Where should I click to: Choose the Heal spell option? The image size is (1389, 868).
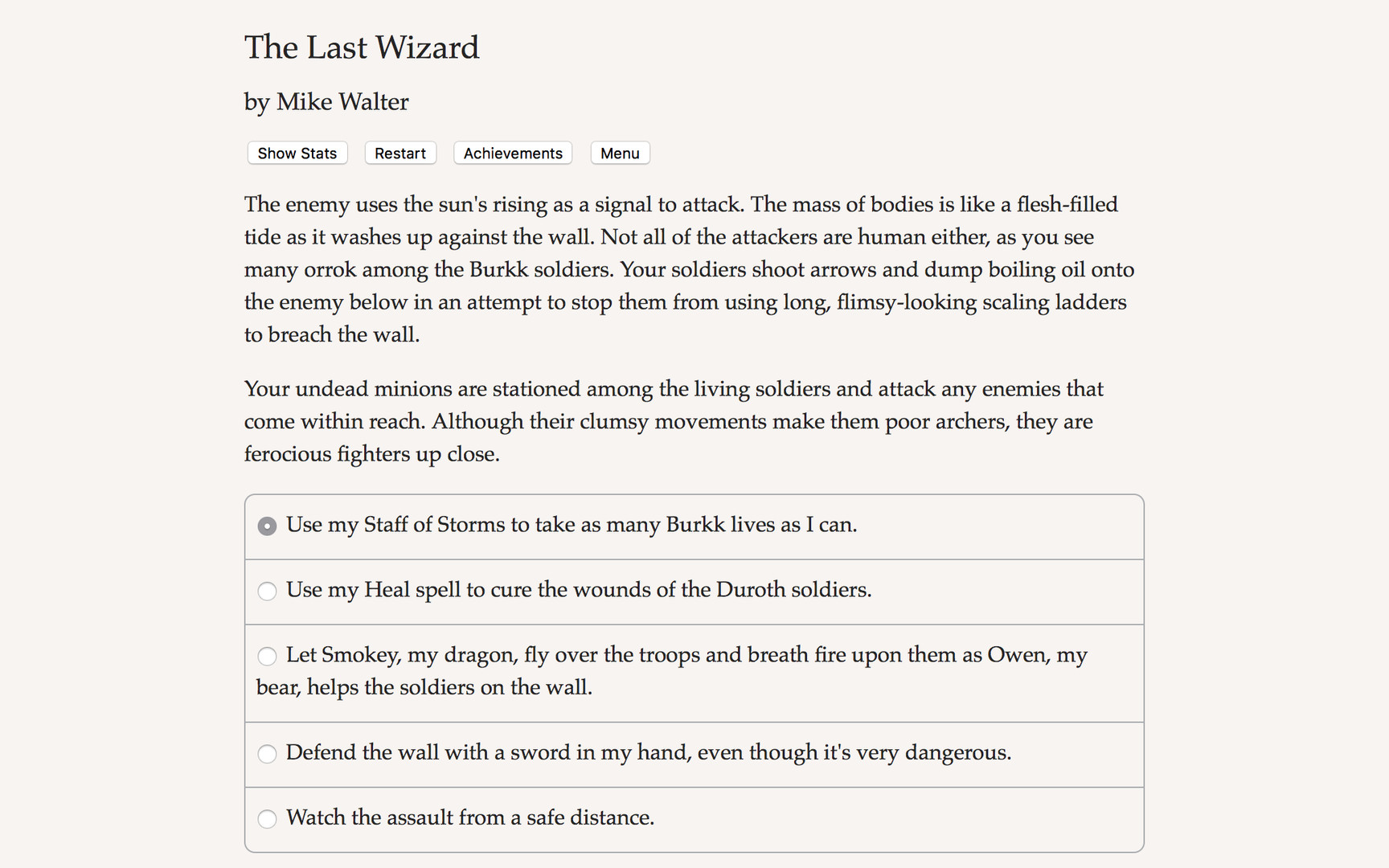click(267, 591)
